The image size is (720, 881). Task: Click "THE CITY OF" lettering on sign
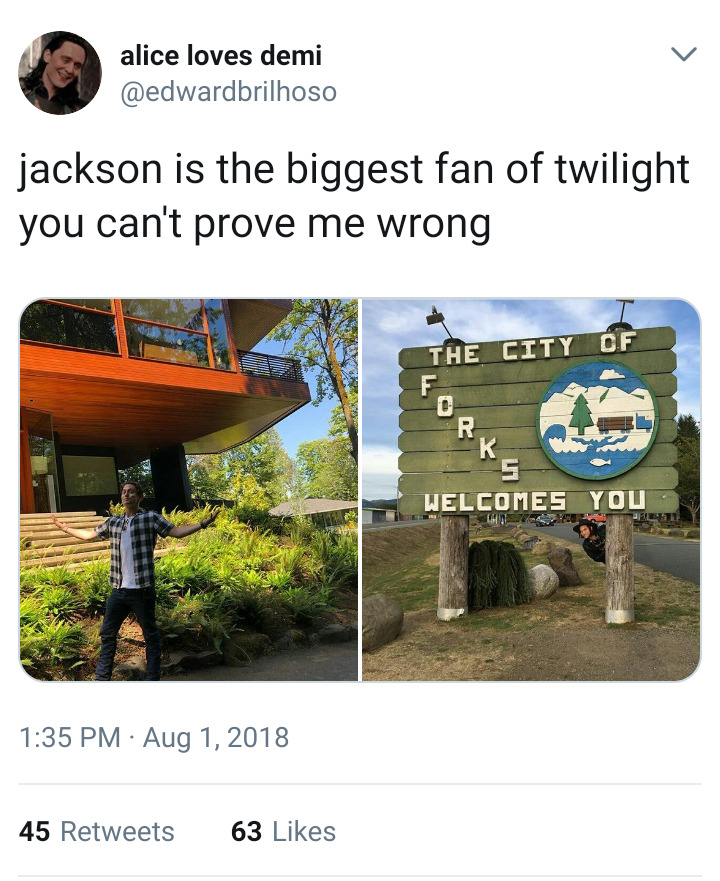coord(533,348)
